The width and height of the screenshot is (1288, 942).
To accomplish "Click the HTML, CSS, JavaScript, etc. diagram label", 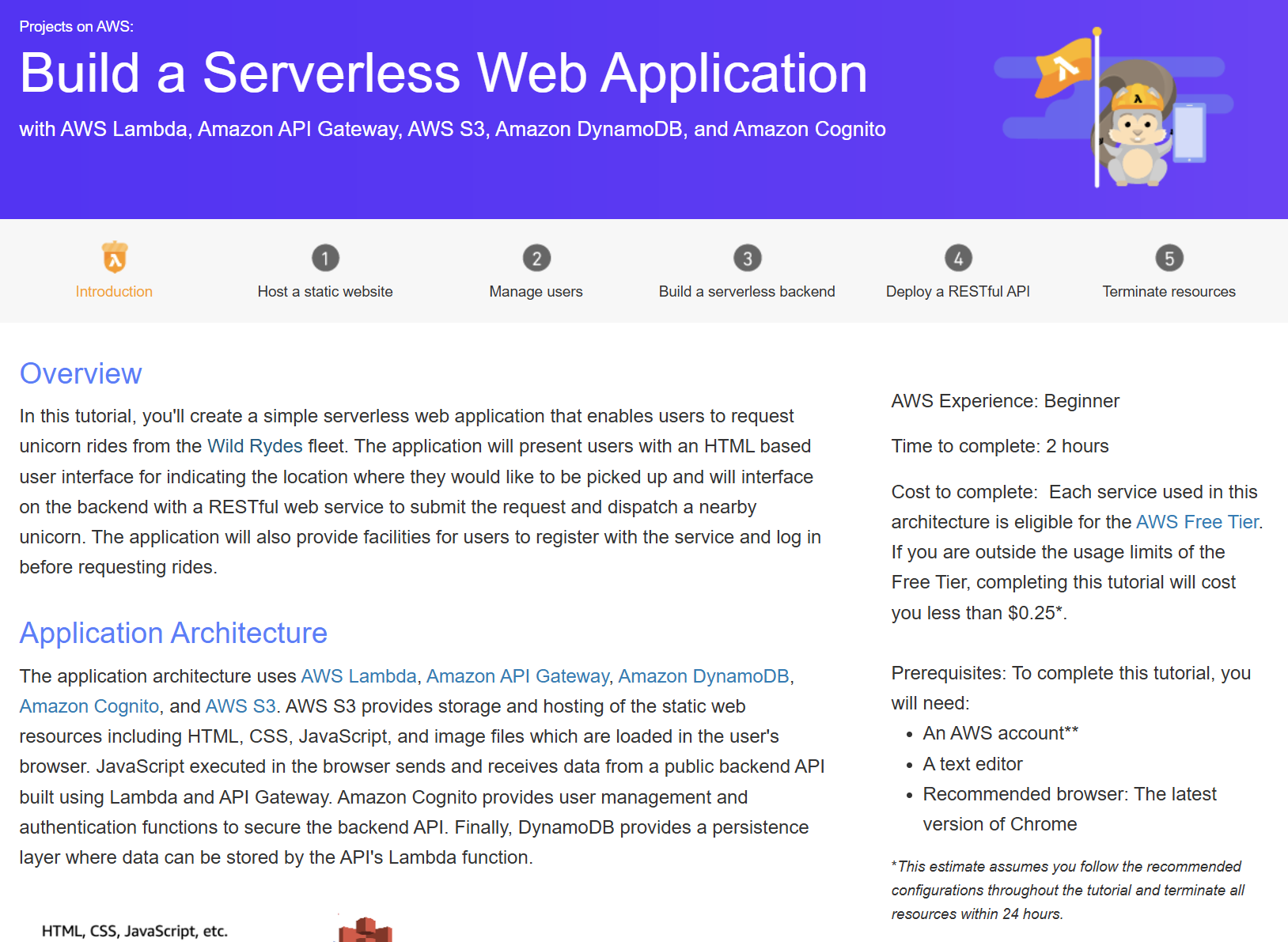I will 134,931.
